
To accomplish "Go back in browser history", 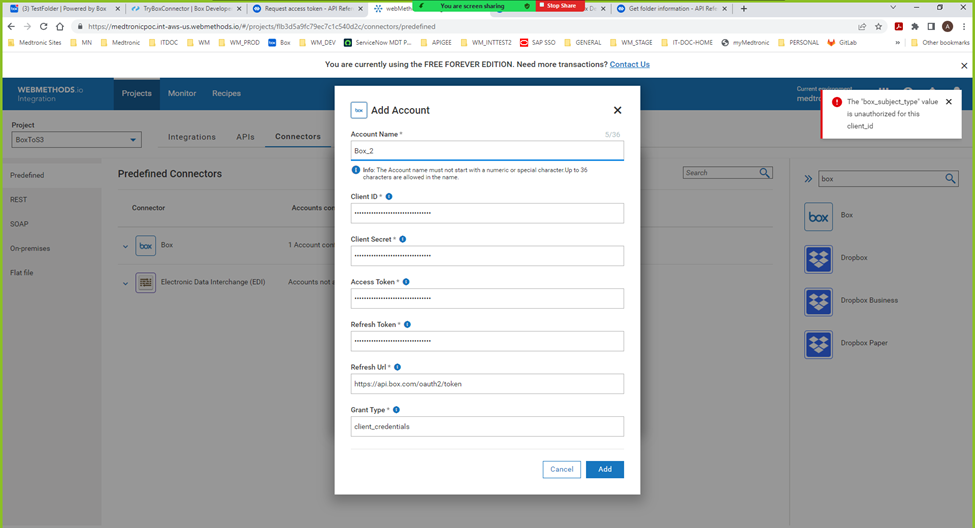I will click(11, 26).
